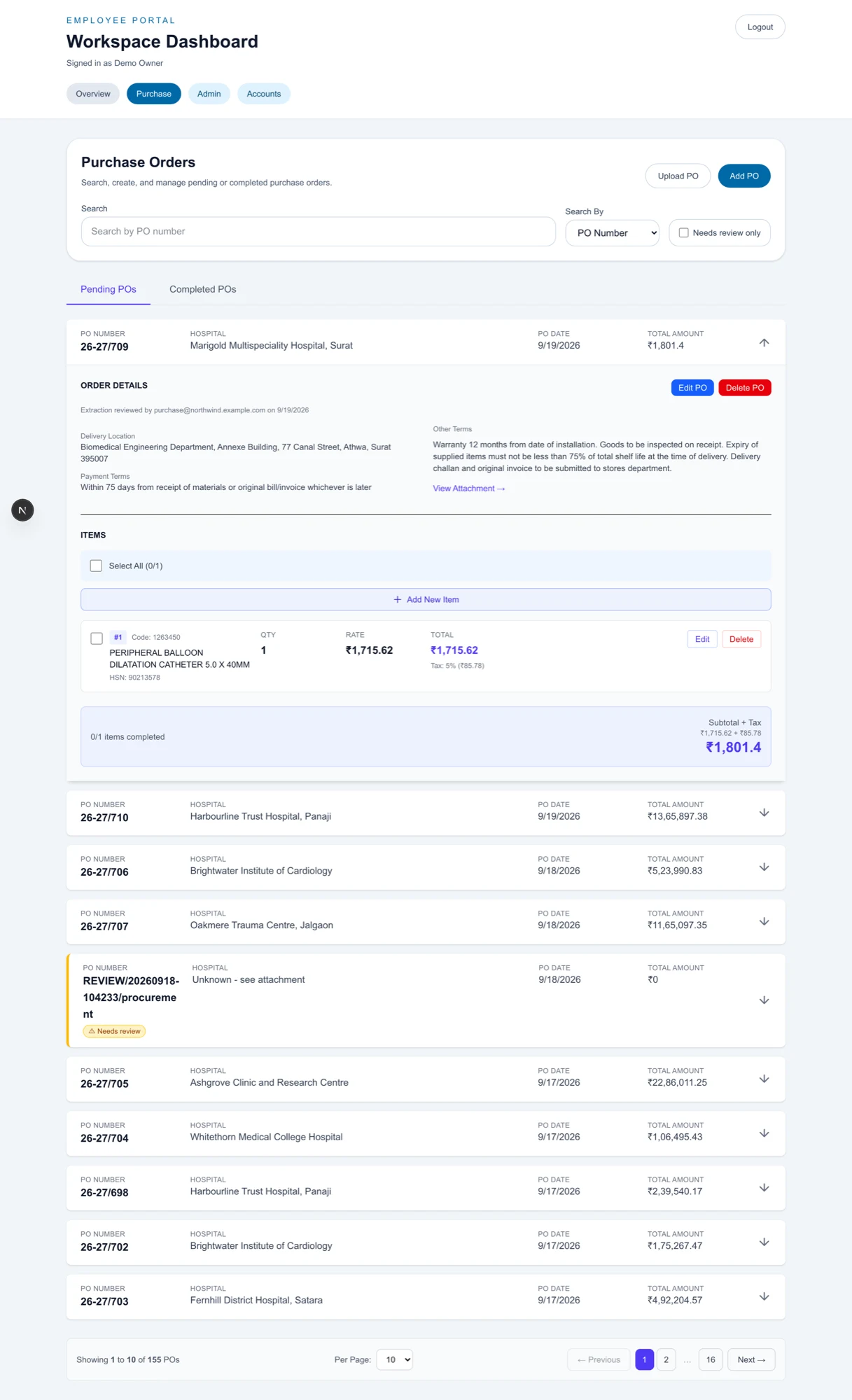The width and height of the screenshot is (852, 1400).
Task: Focus the Search by PO number field
Action: click(319, 232)
